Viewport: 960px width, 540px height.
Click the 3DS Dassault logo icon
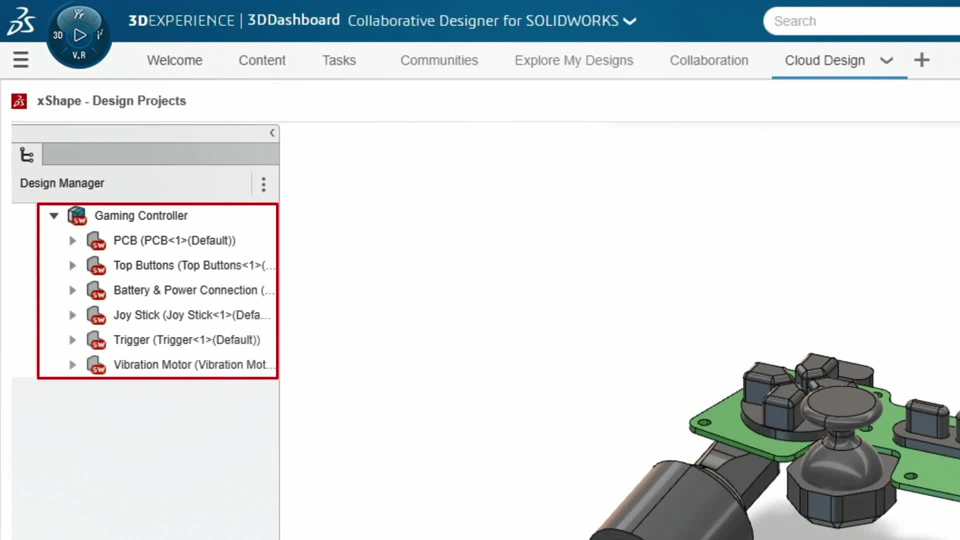coord(21,21)
